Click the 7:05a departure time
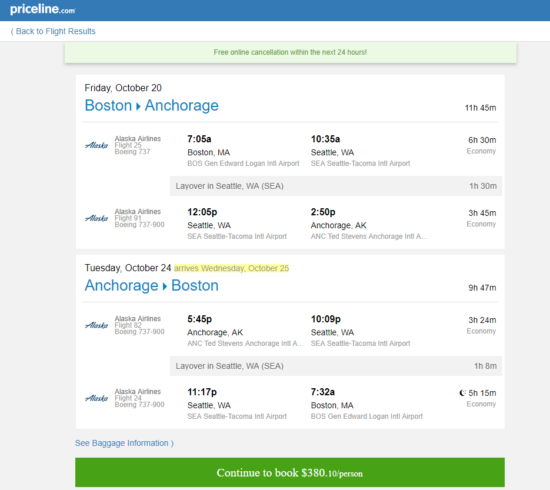The width and height of the screenshot is (550, 490). (x=199, y=139)
